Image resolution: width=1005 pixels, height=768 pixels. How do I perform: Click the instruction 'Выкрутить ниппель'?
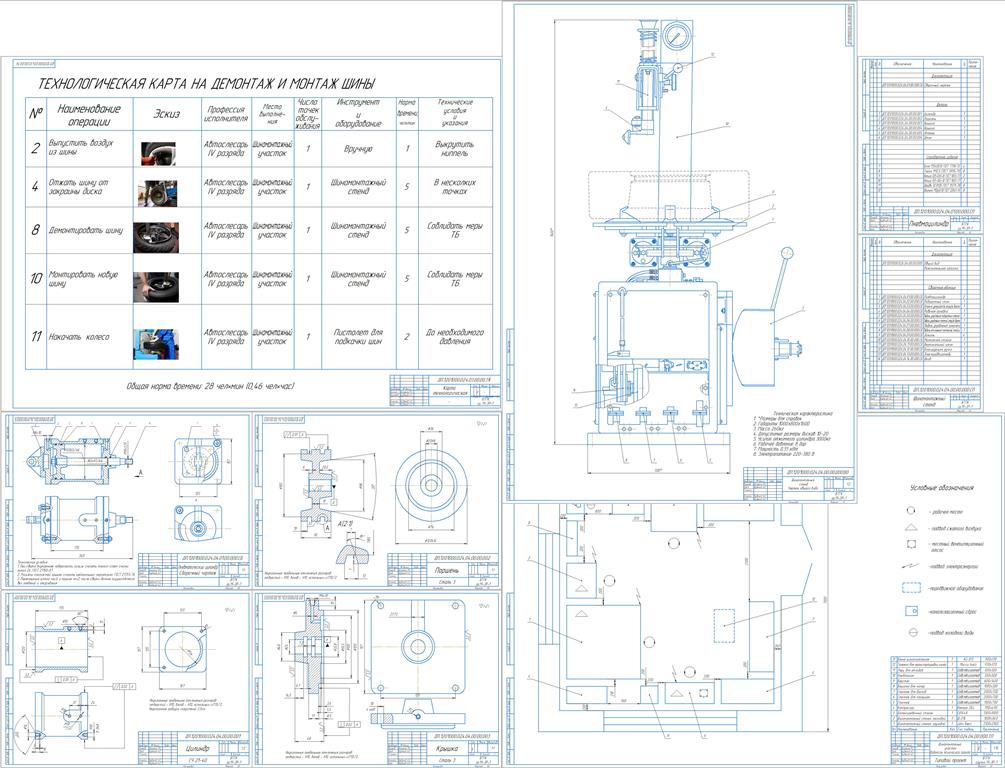tap(454, 149)
